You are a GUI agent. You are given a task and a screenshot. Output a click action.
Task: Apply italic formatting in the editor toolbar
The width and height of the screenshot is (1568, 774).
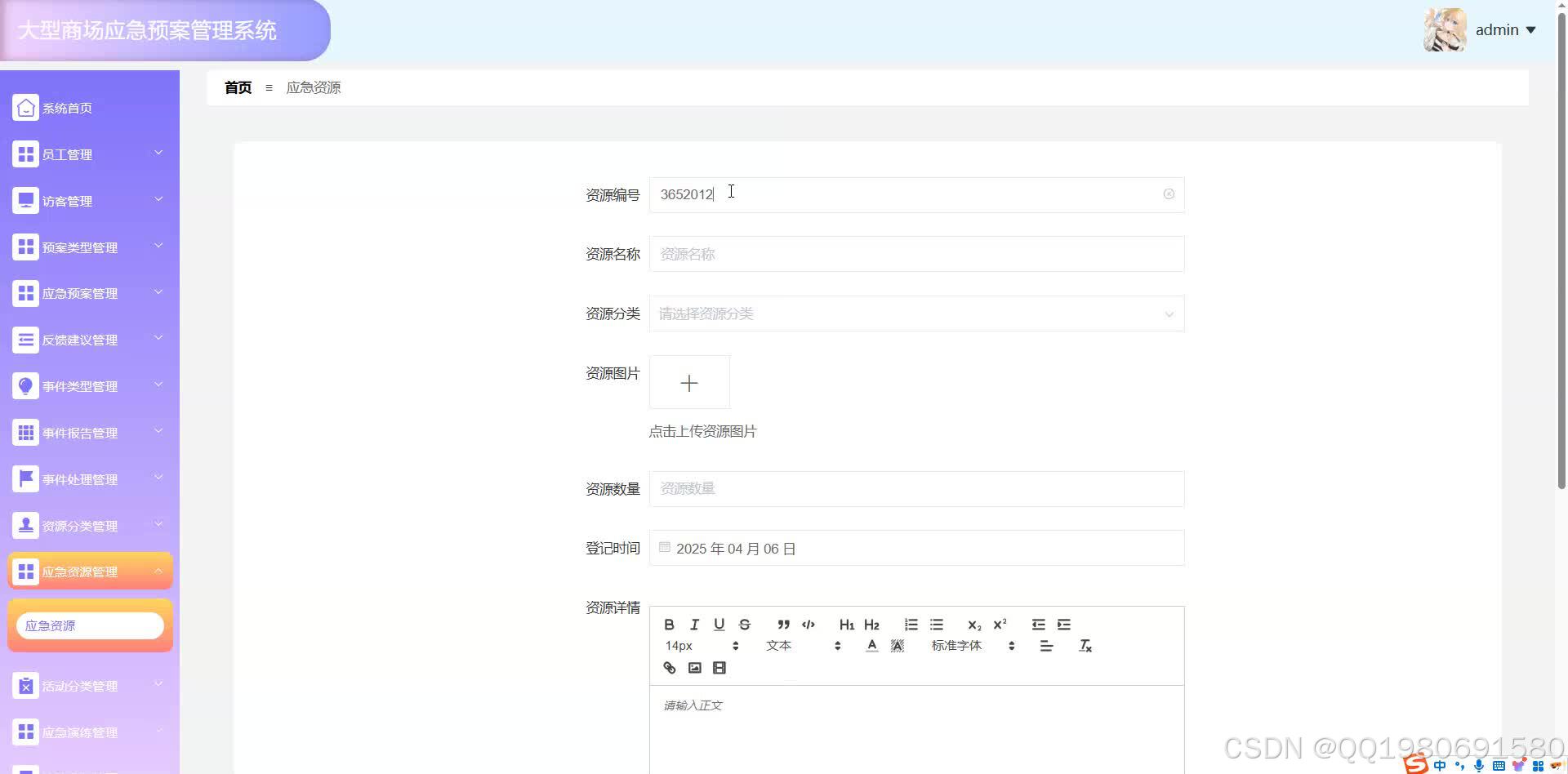[693, 625]
